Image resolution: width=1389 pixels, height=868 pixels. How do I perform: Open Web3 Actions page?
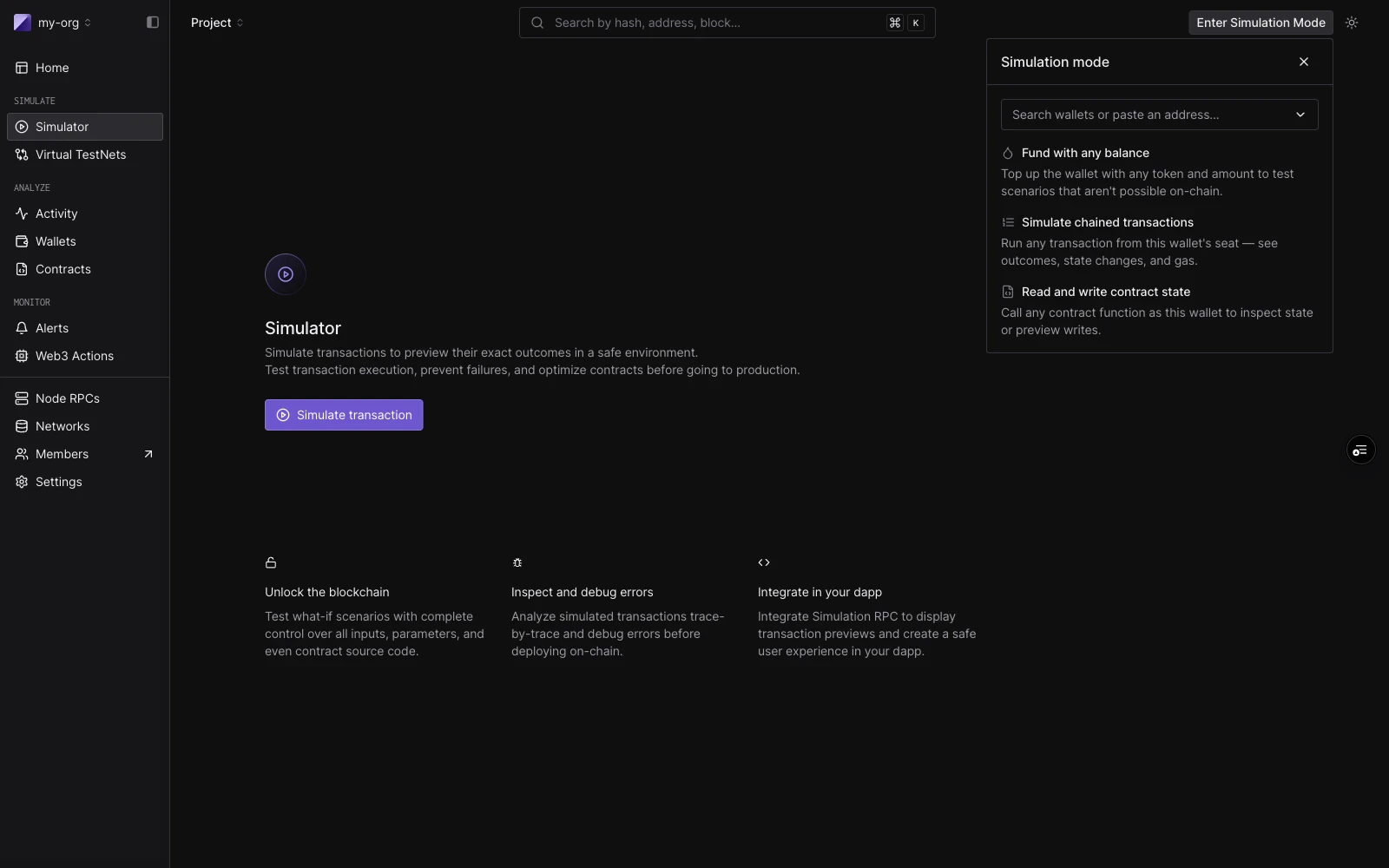[x=85, y=356]
